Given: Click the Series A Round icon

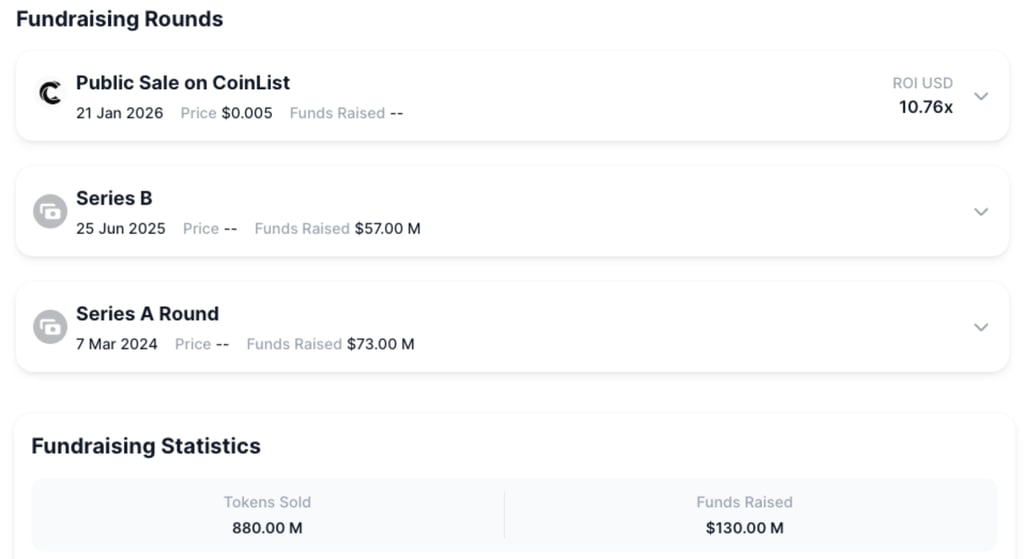Looking at the screenshot, I should [50, 327].
